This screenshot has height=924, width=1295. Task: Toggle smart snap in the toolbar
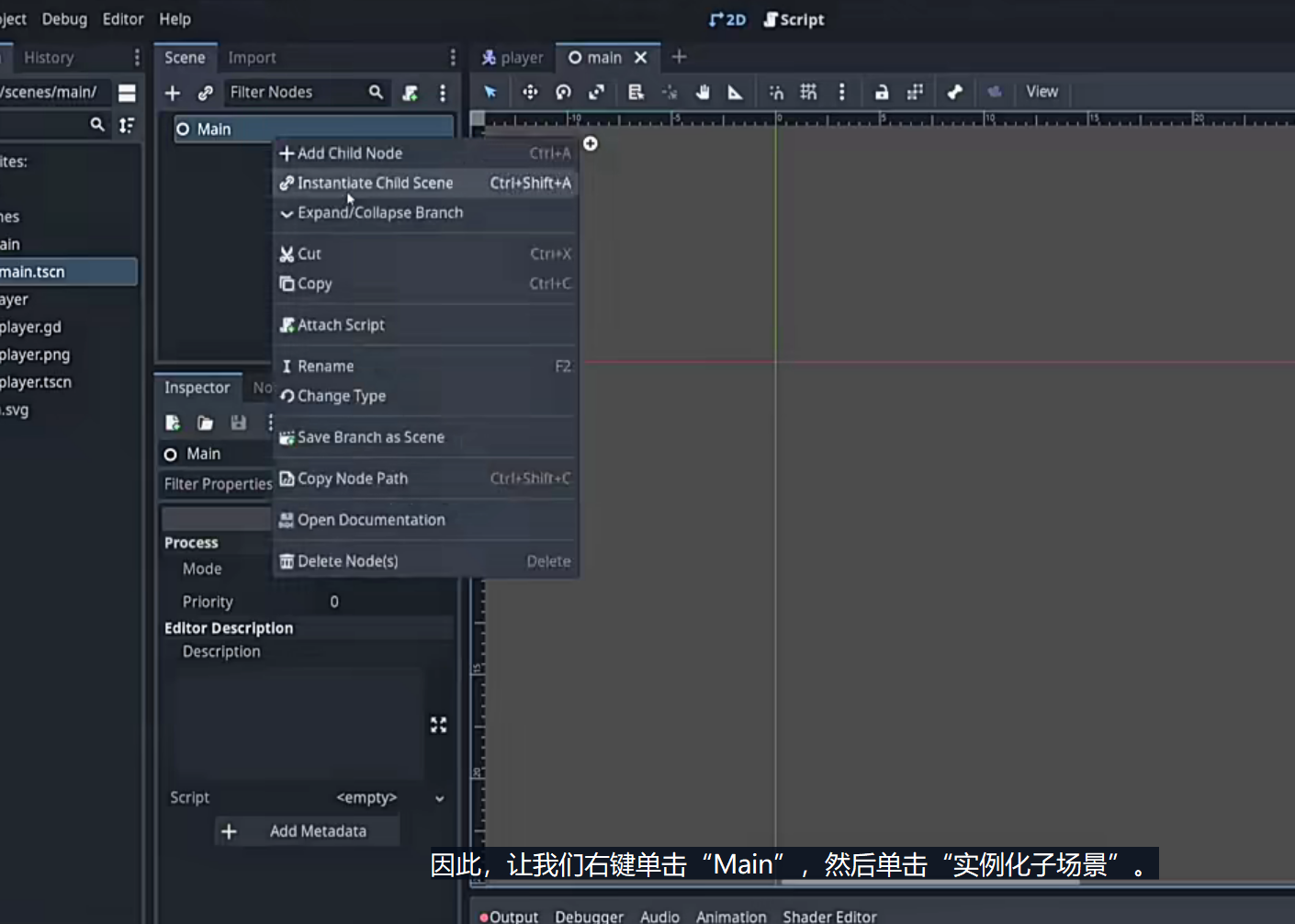pos(776,92)
